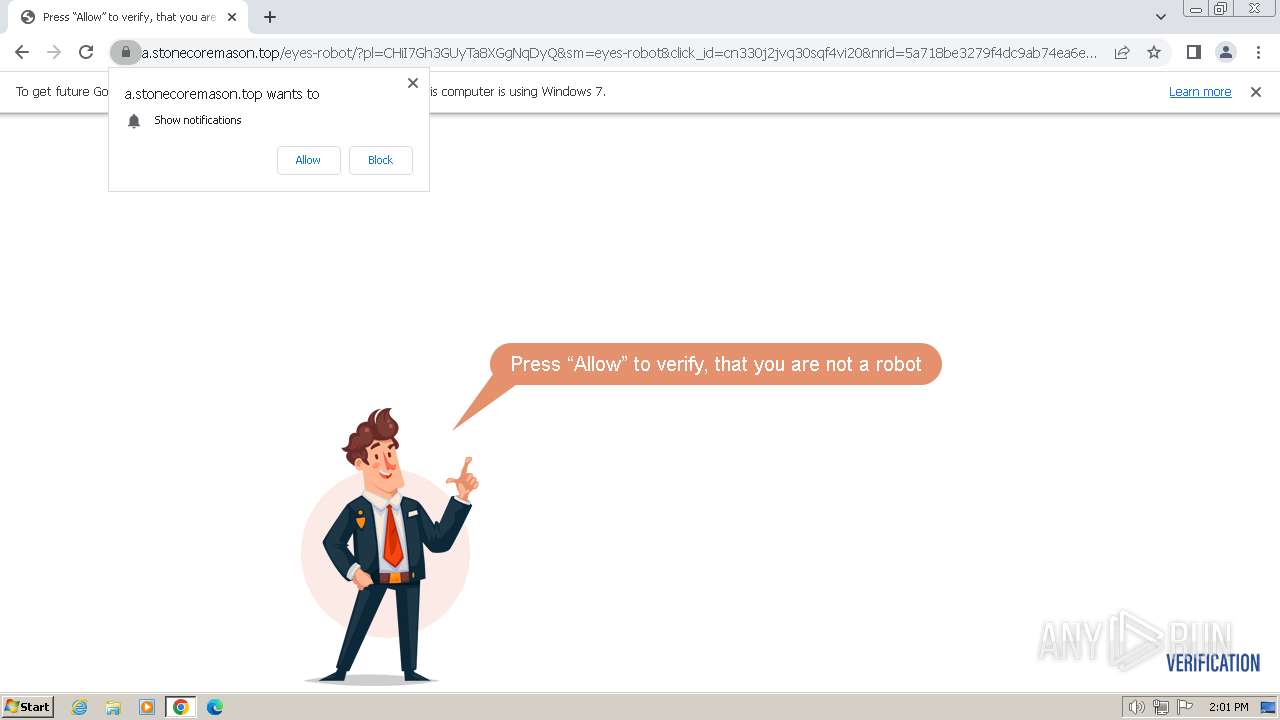1280x720 pixels.
Task: Click the cartoon businessman illustration
Action: coord(388,546)
